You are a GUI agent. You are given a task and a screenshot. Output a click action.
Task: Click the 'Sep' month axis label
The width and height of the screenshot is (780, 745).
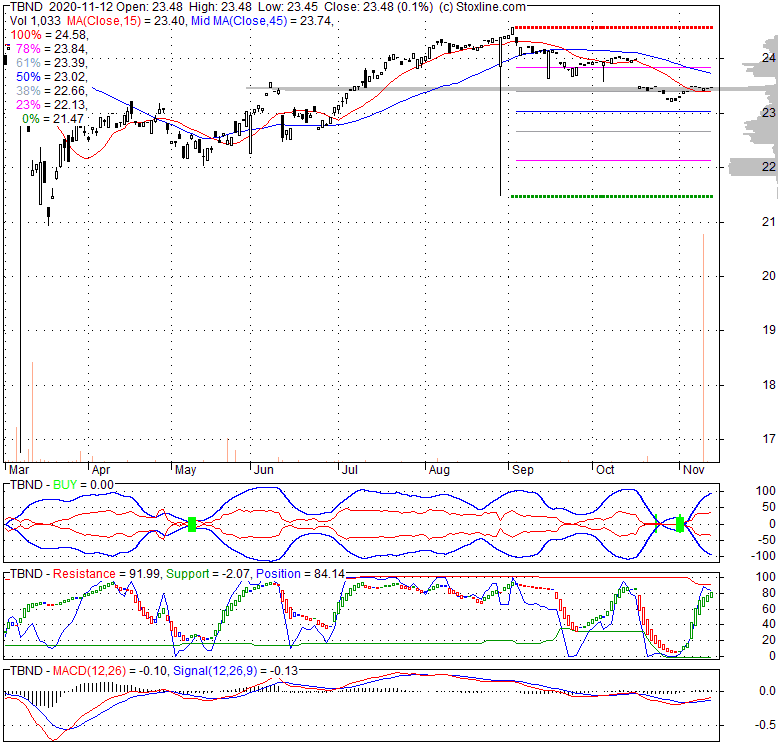pyautogui.click(x=523, y=470)
